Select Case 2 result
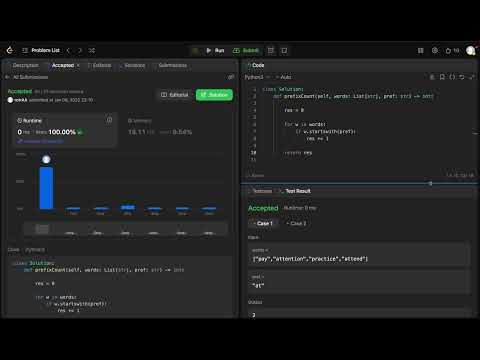The width and height of the screenshot is (480, 360). click(296, 223)
